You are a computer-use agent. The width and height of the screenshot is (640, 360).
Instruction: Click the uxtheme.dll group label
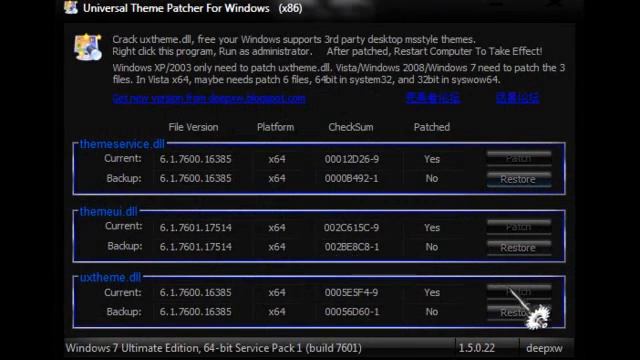tap(111, 278)
